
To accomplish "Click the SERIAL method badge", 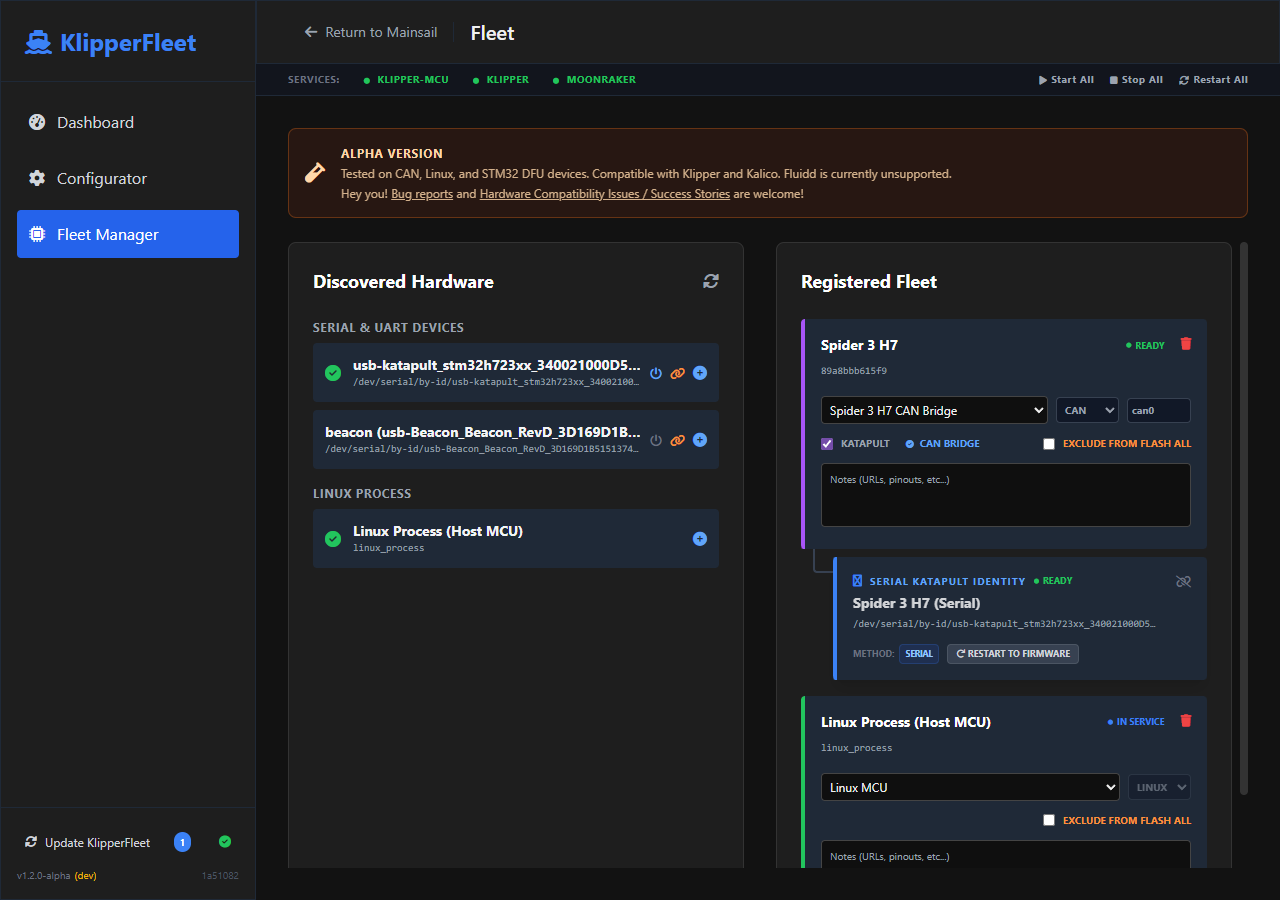I will click(x=919, y=654).
